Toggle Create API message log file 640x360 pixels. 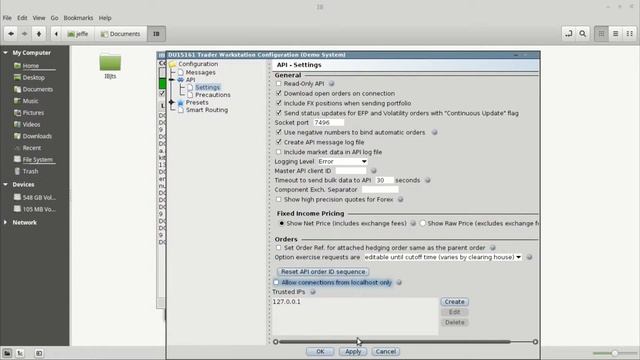[x=279, y=142]
